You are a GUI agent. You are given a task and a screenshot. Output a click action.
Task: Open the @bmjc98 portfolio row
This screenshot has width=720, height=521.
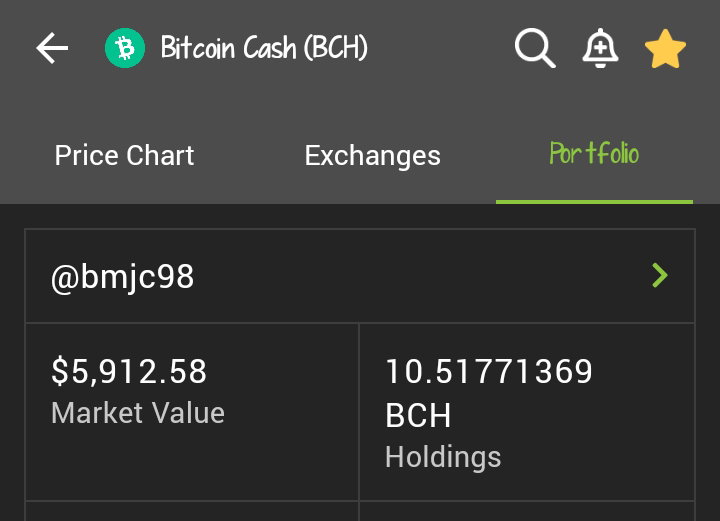click(360, 276)
